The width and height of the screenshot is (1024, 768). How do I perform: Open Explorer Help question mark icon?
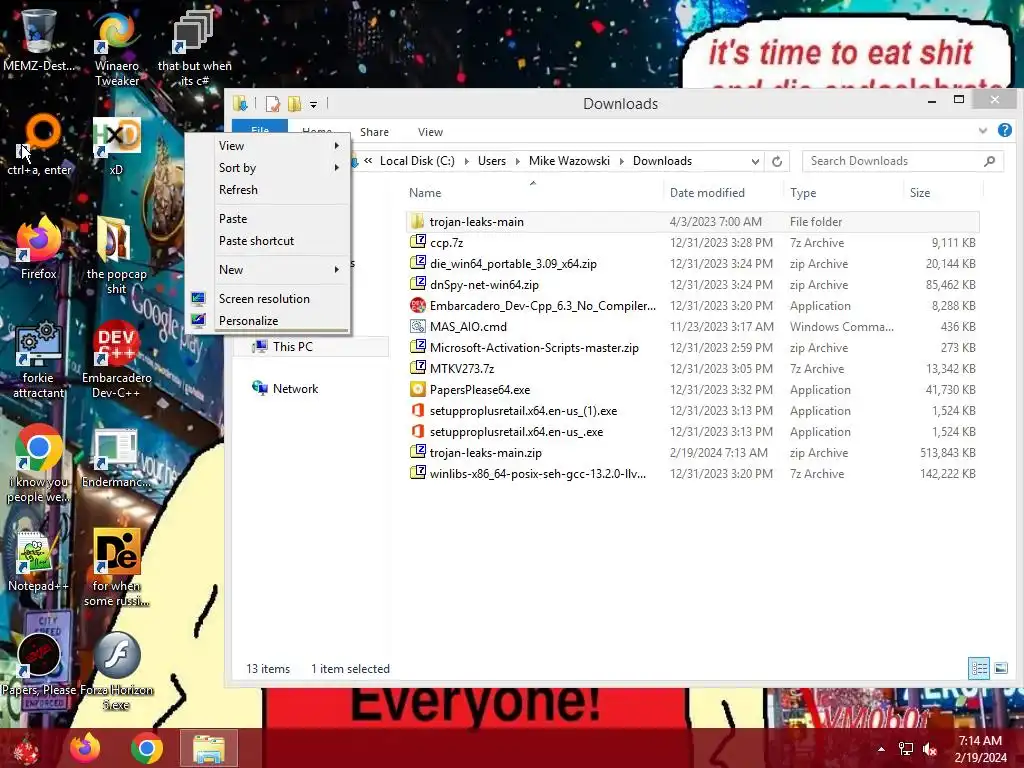1004,131
